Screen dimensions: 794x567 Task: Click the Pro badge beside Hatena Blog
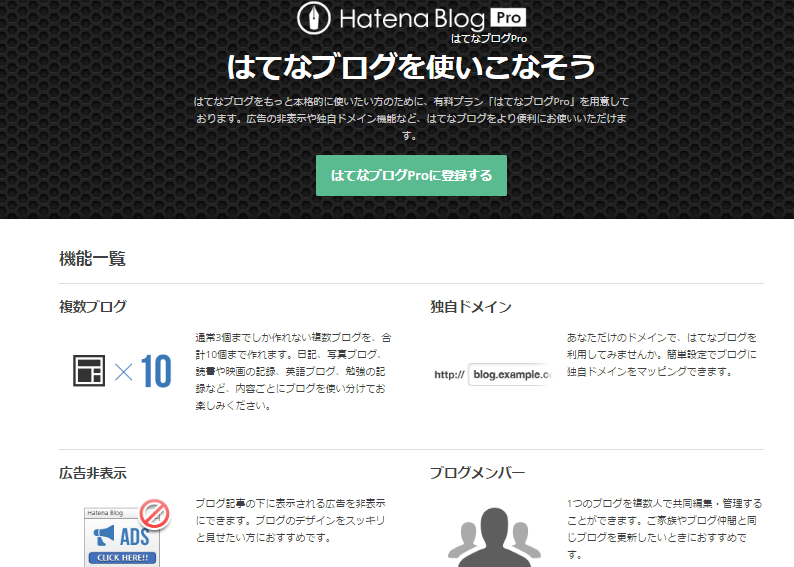click(508, 18)
